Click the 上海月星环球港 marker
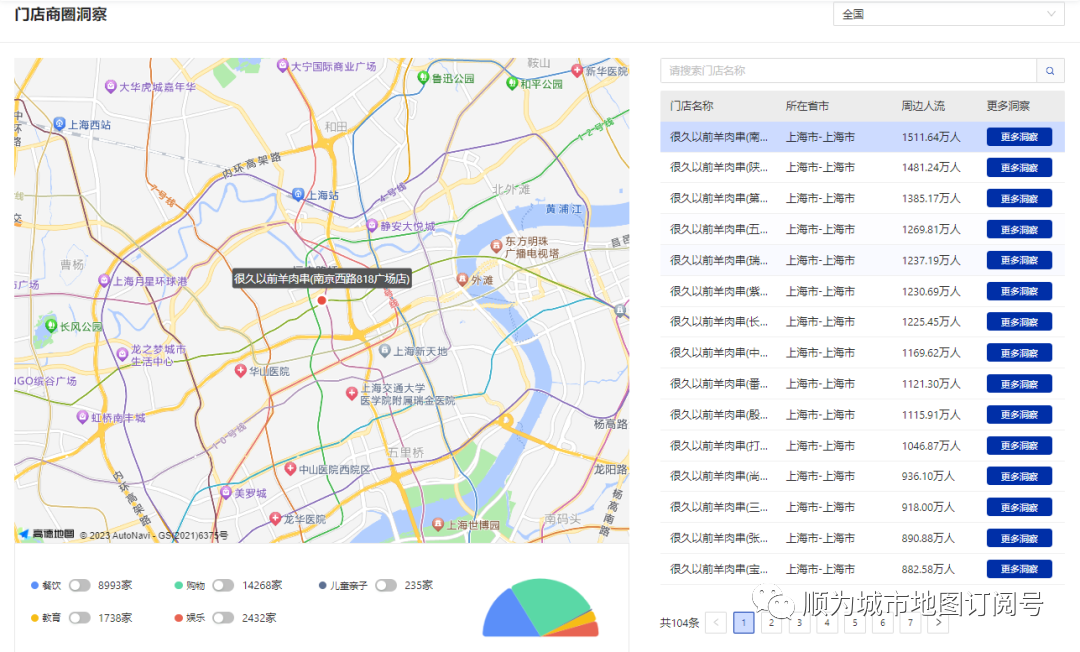Viewport: 1080px width, 652px height. (x=104, y=280)
